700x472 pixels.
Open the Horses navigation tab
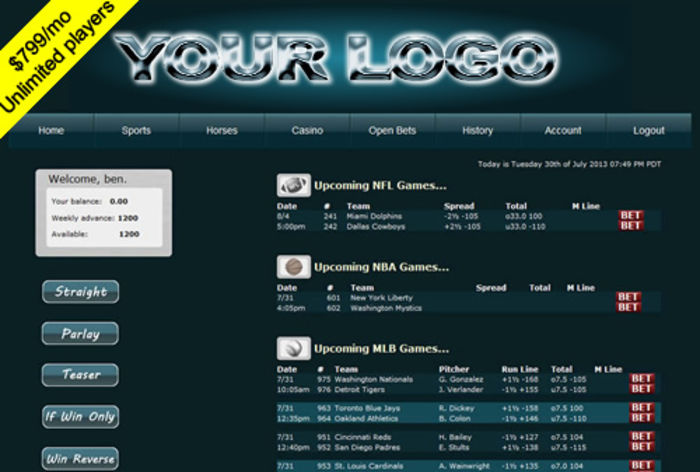tap(221, 131)
